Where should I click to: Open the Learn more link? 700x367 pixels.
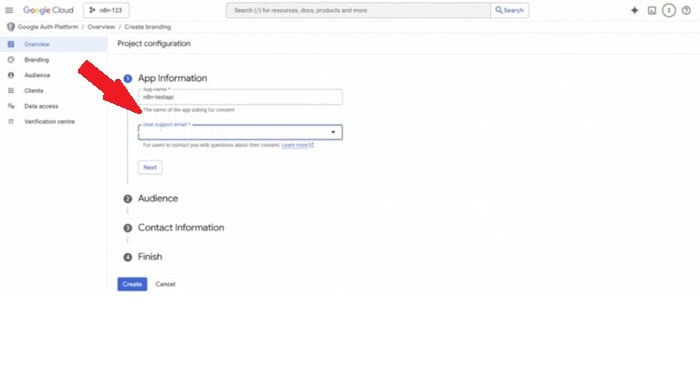tap(297, 145)
